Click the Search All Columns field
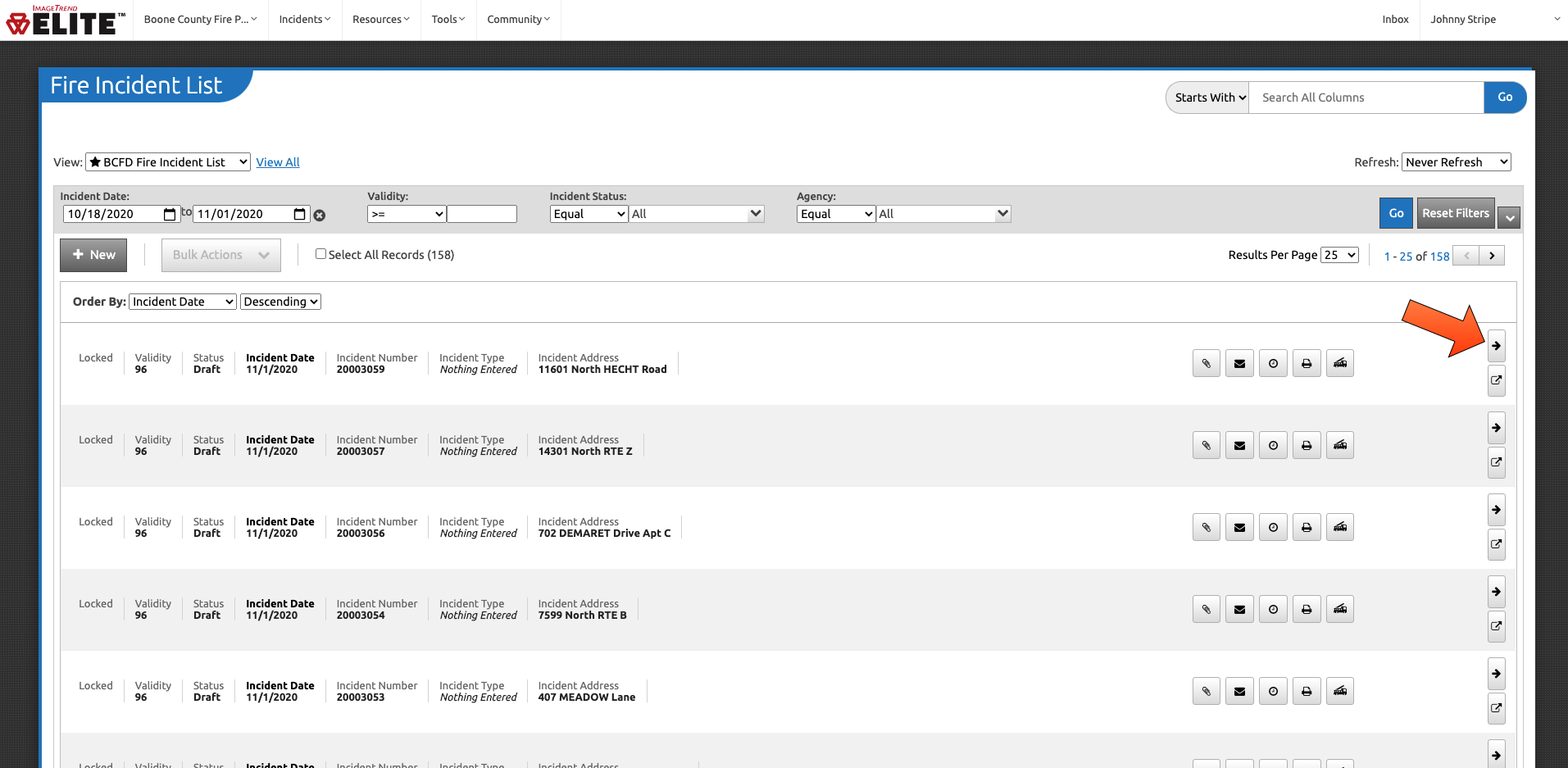This screenshot has height=768, width=1568. click(1366, 98)
